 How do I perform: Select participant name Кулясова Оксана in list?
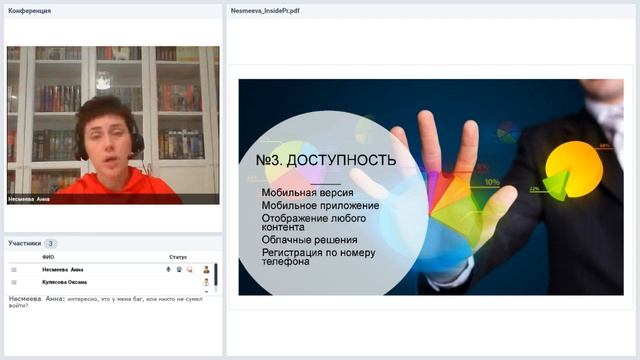point(64,282)
